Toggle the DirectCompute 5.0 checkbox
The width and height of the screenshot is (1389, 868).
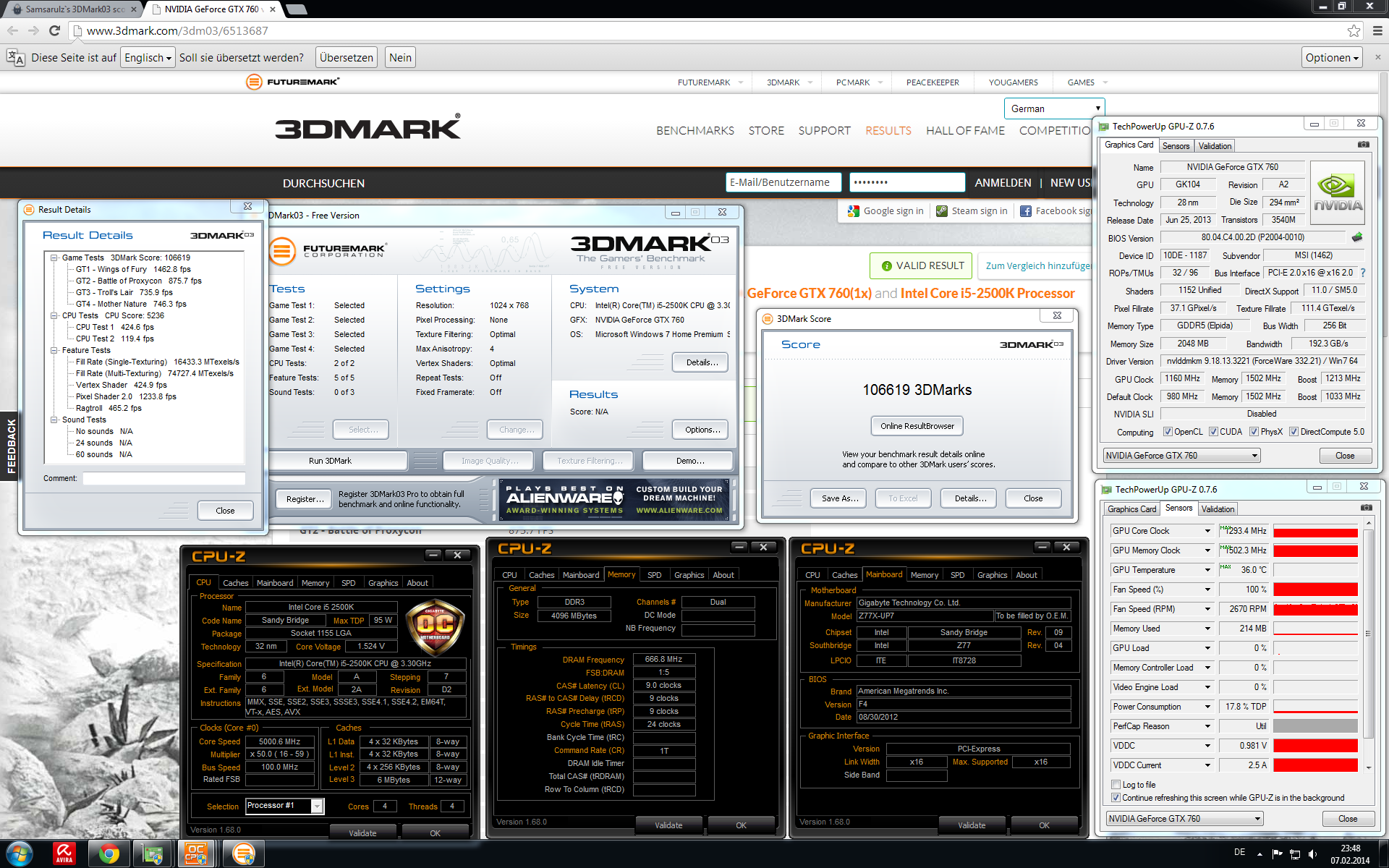(x=1294, y=432)
